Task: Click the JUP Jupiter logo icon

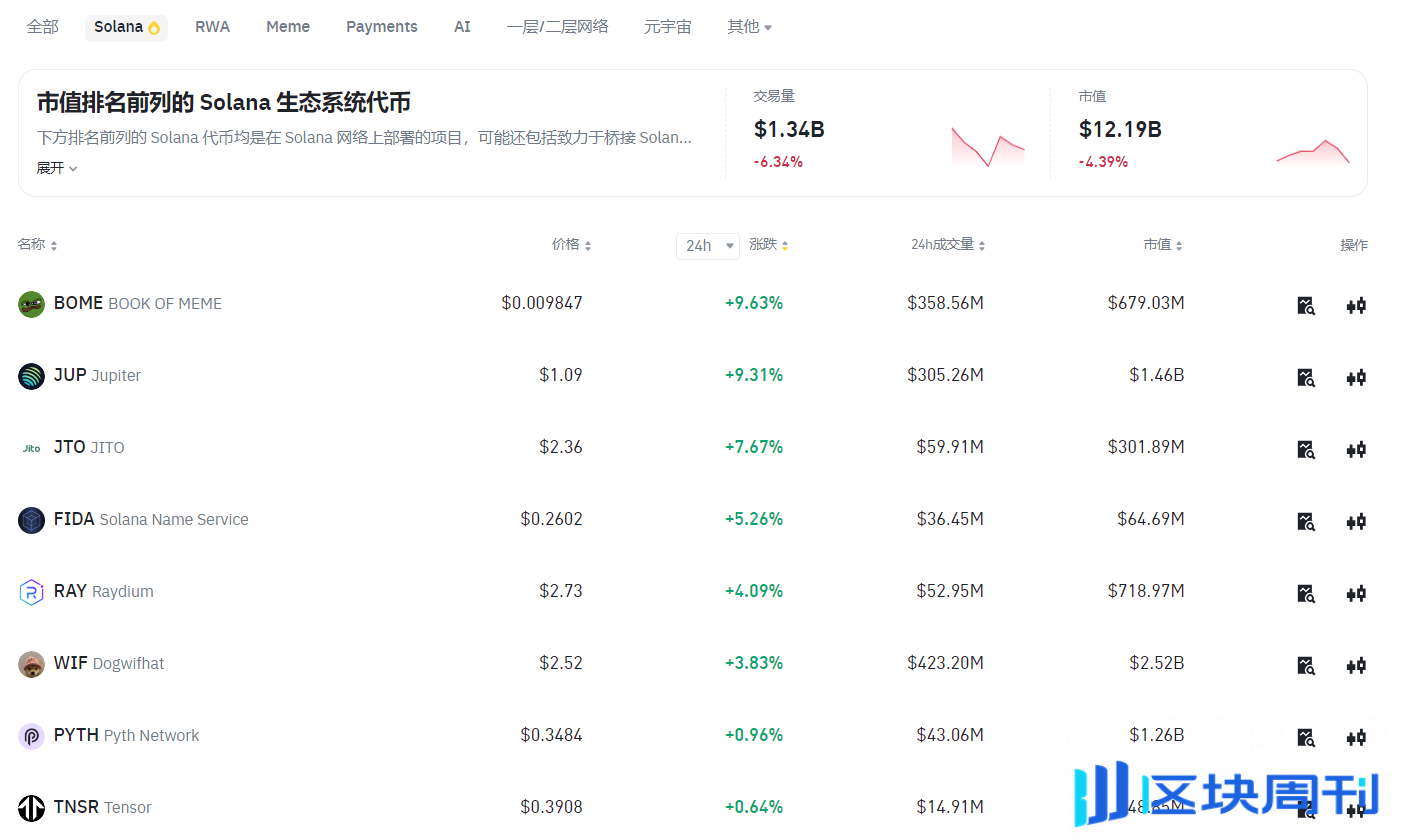Action: pos(31,375)
